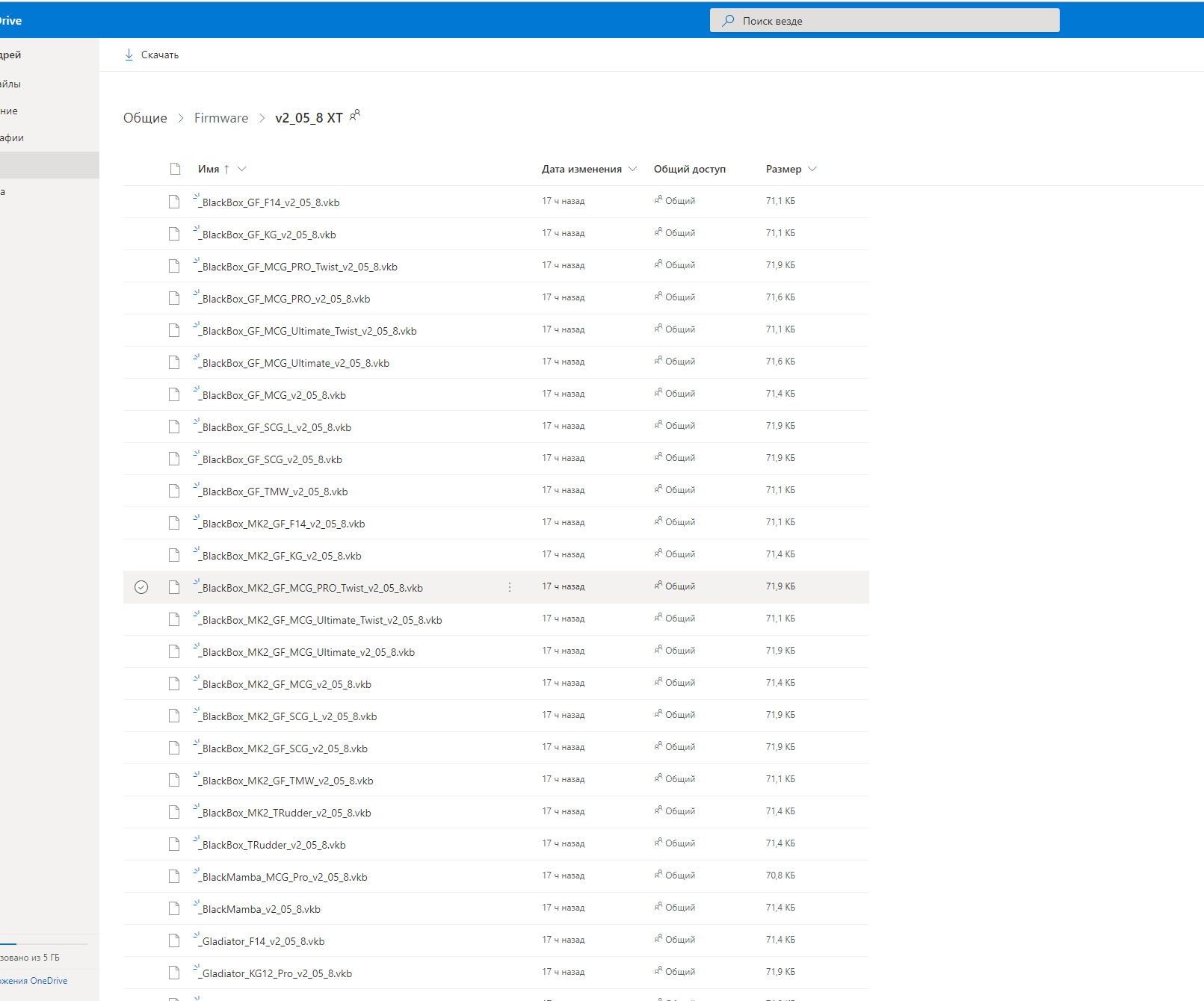
Task: Open _BlackBox_MK2_GF_SCG_v2_05_8.vkb file
Action: pos(283,749)
